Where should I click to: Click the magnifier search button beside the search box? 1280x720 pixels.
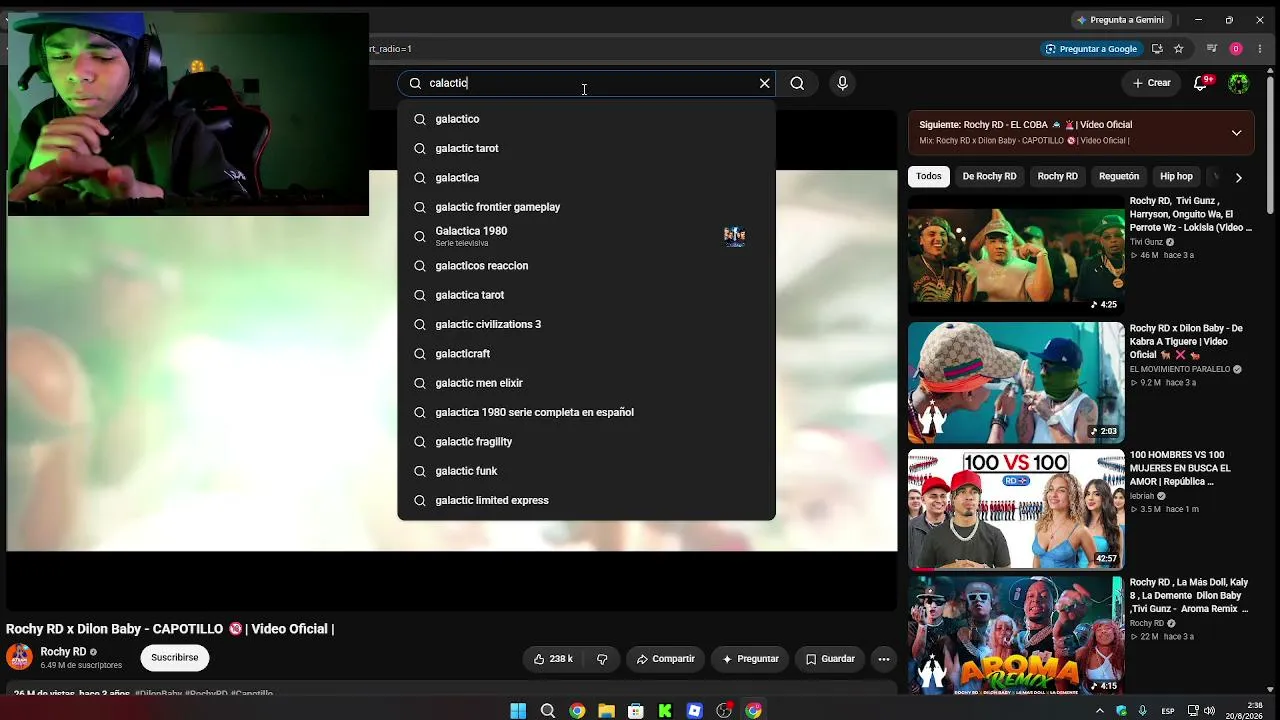point(797,83)
